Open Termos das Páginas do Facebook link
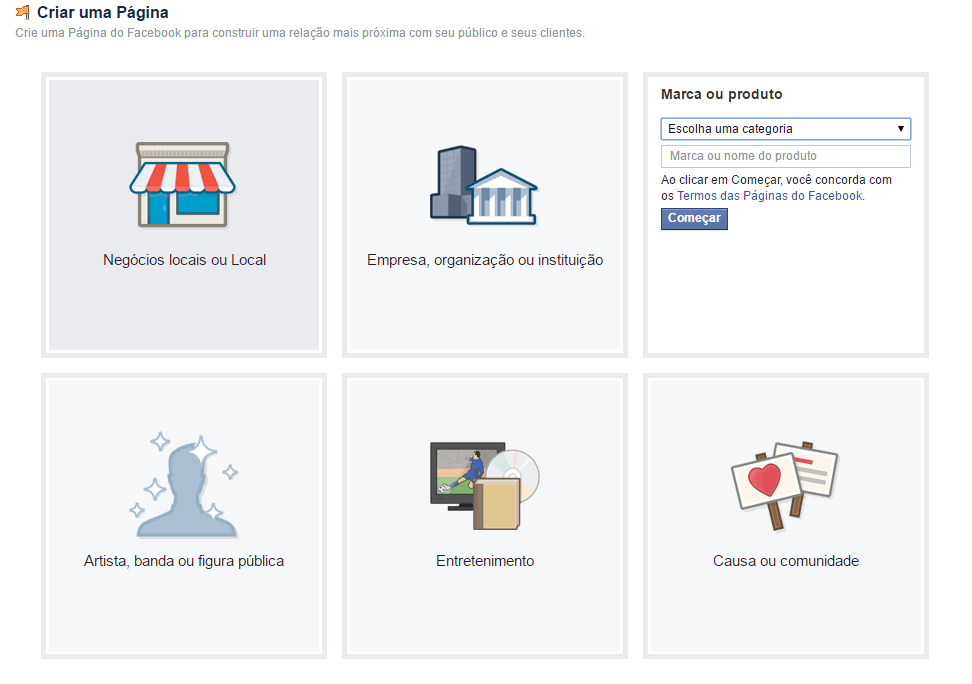Viewport: 972px width, 684px height. click(769, 196)
